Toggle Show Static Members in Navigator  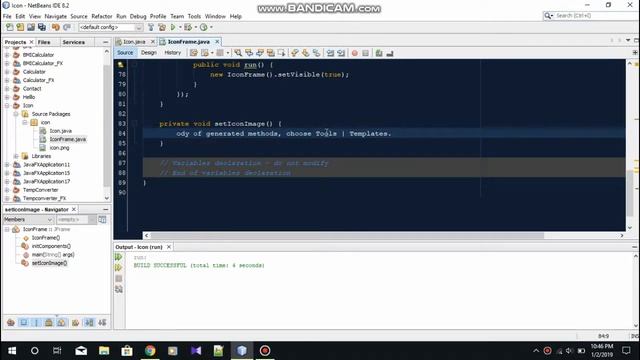coord(36,322)
